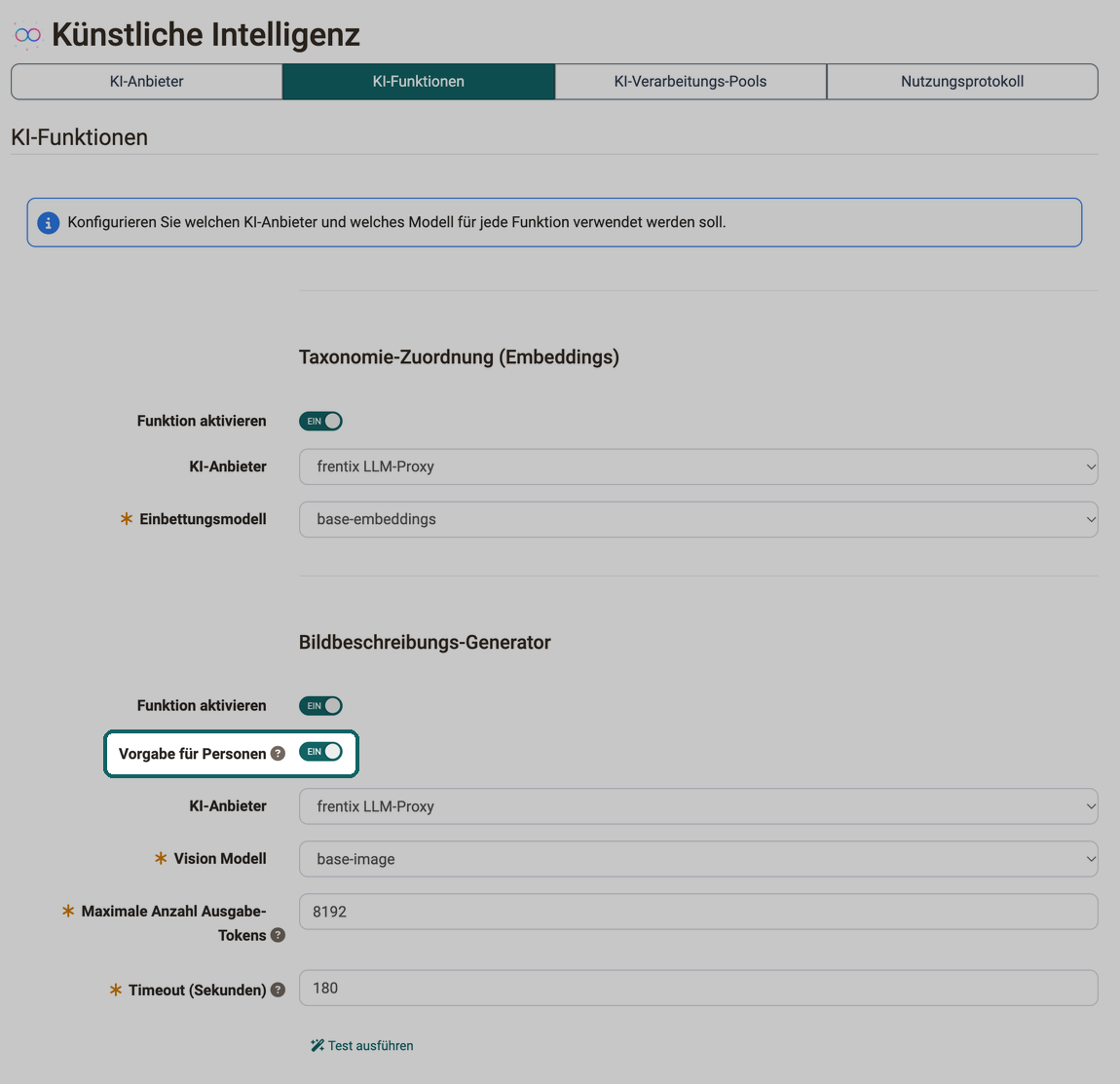Open KI-Anbieter dropdown under Bildbeschreibungs-Generator
This screenshot has width=1120, height=1084.
(698, 806)
